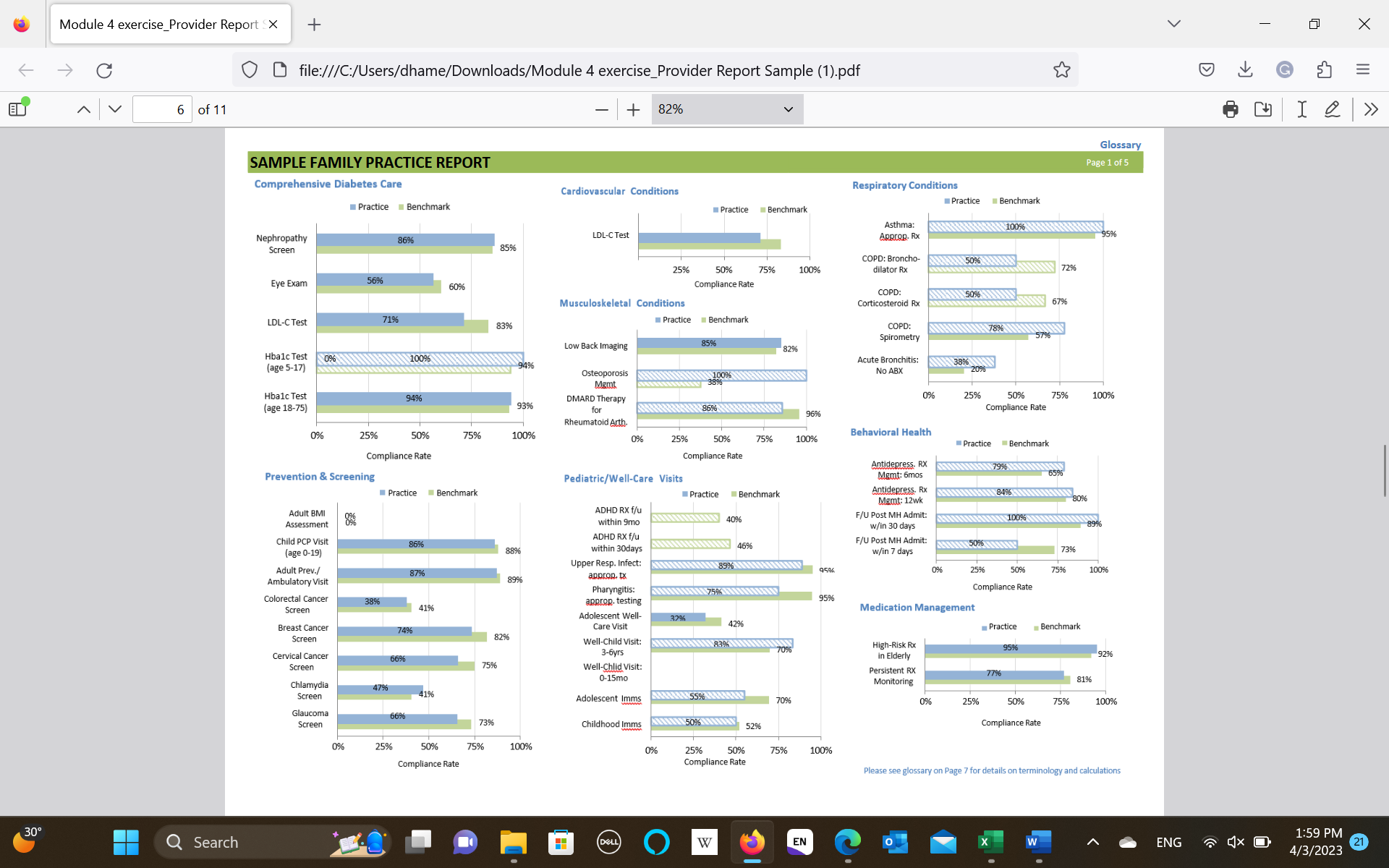Open Excel from the taskbar

point(990,842)
